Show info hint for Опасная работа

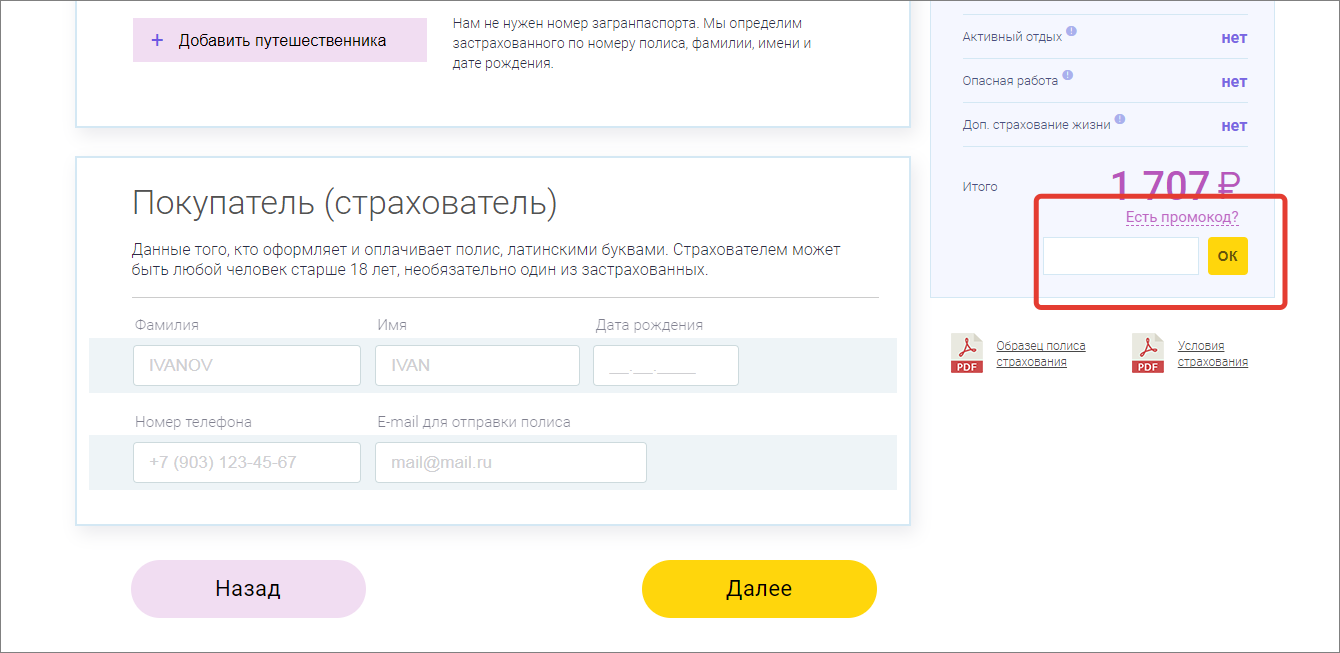pyautogui.click(x=1067, y=76)
